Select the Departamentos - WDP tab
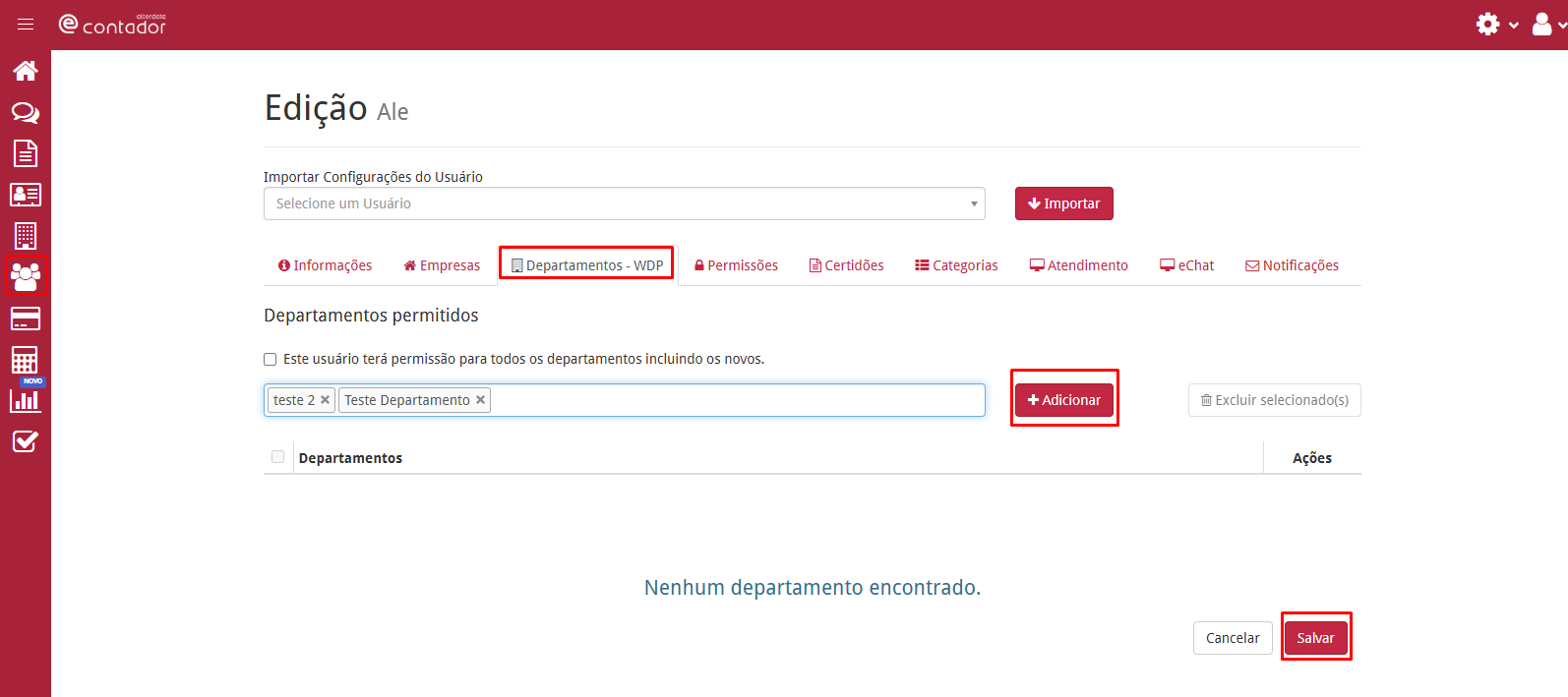The image size is (1568, 697). [587, 265]
